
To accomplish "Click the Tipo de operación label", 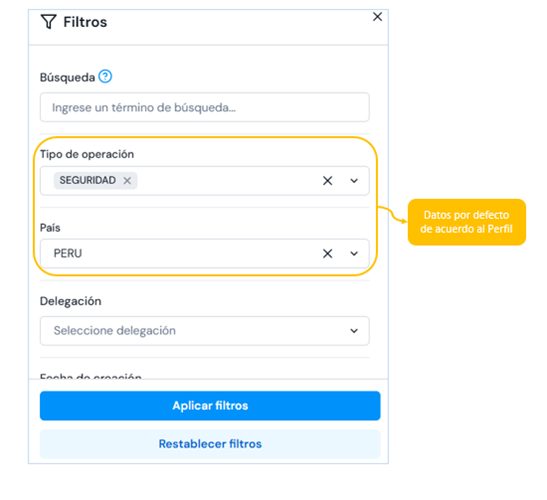I will tap(87, 154).
